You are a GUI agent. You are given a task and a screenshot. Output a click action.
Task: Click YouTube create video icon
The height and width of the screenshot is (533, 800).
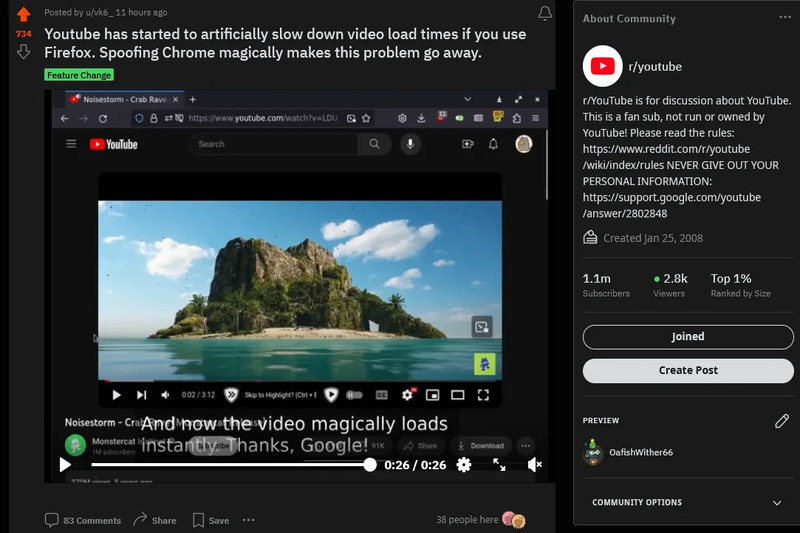click(x=468, y=144)
